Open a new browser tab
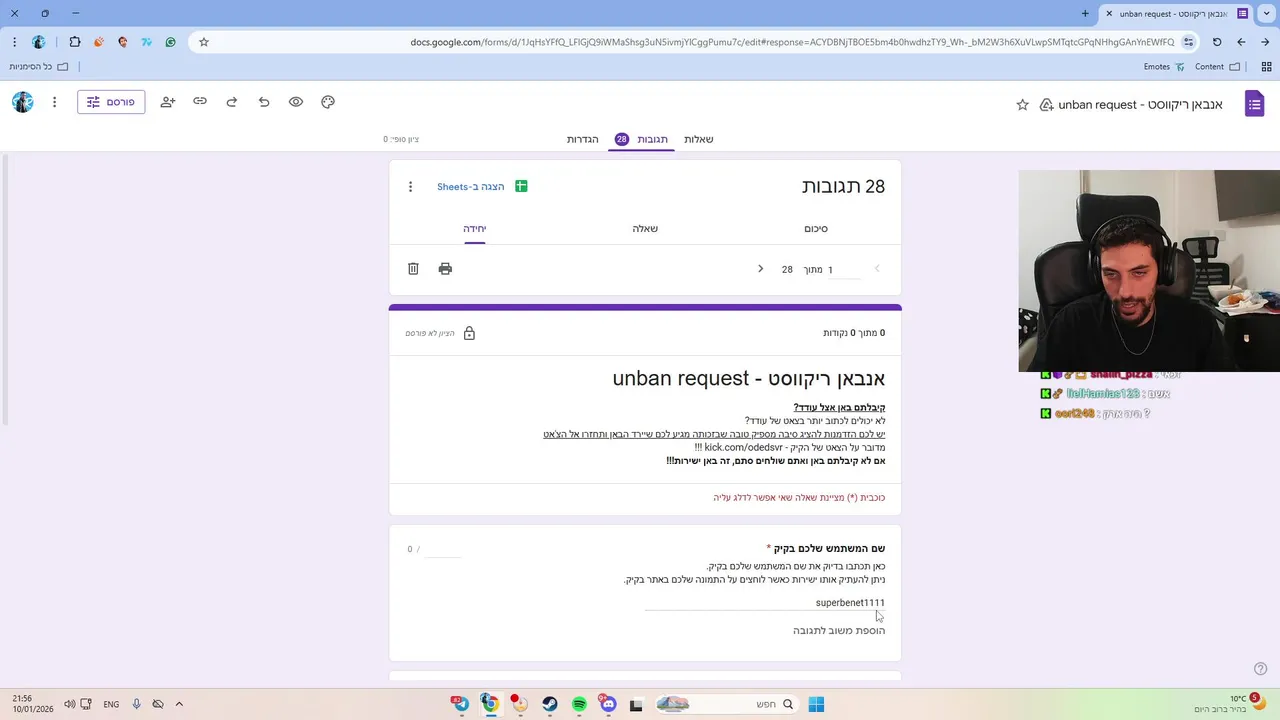The image size is (1280, 720). tap(1085, 14)
